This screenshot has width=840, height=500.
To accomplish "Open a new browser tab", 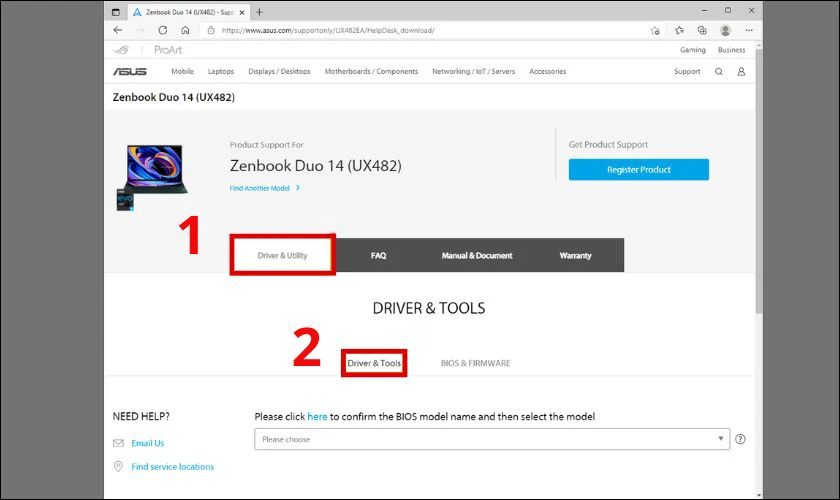I will pos(259,12).
